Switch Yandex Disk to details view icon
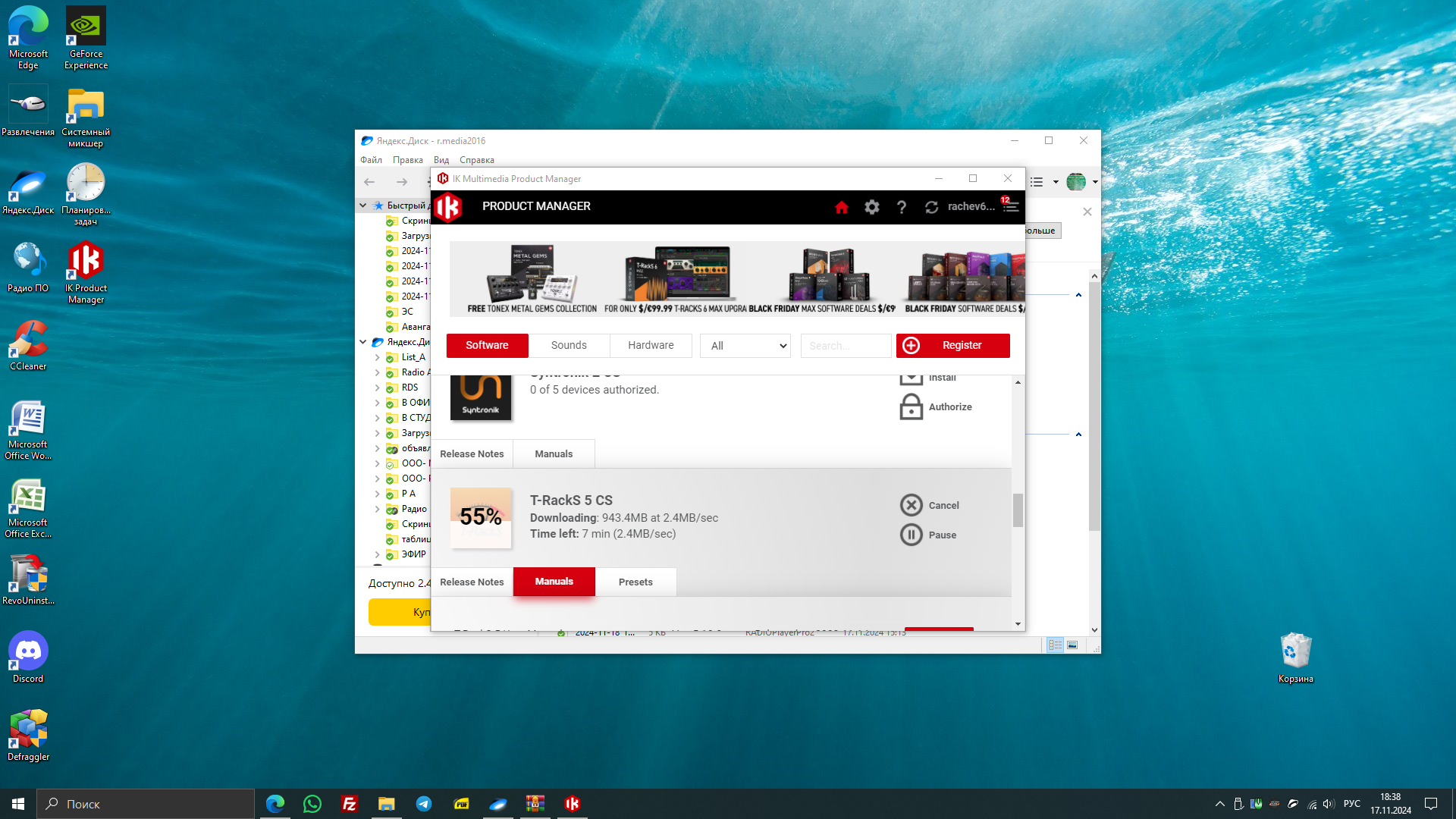1456x819 pixels. tap(1055, 645)
